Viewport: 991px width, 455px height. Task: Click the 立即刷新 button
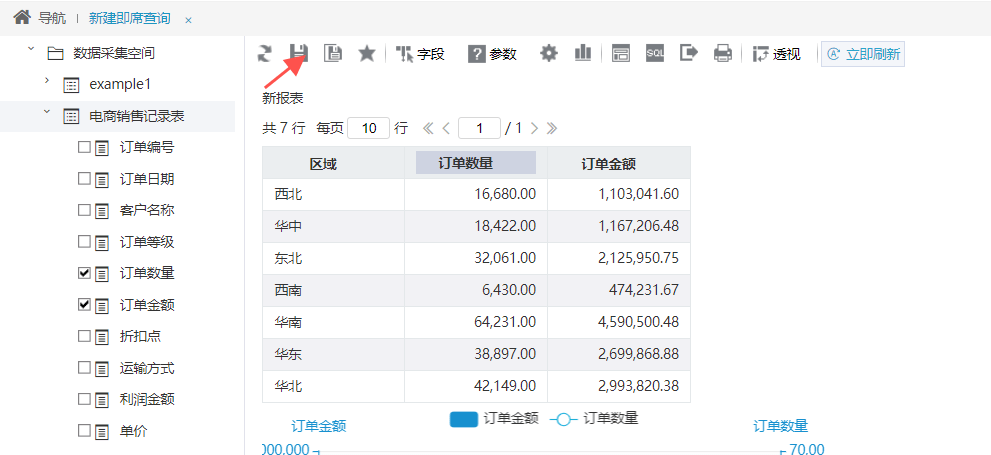pyautogui.click(x=863, y=54)
